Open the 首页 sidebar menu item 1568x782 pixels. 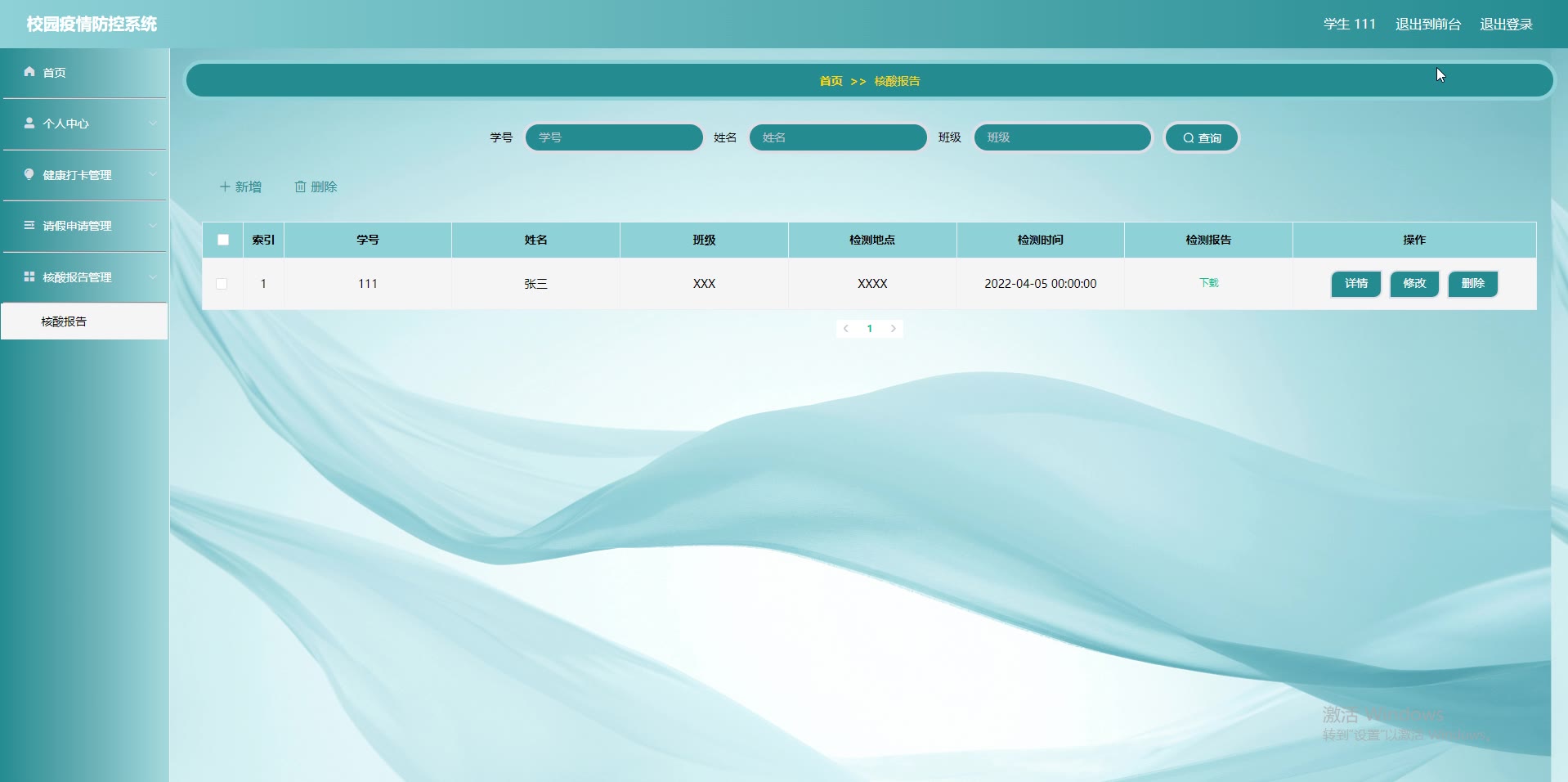[x=85, y=73]
